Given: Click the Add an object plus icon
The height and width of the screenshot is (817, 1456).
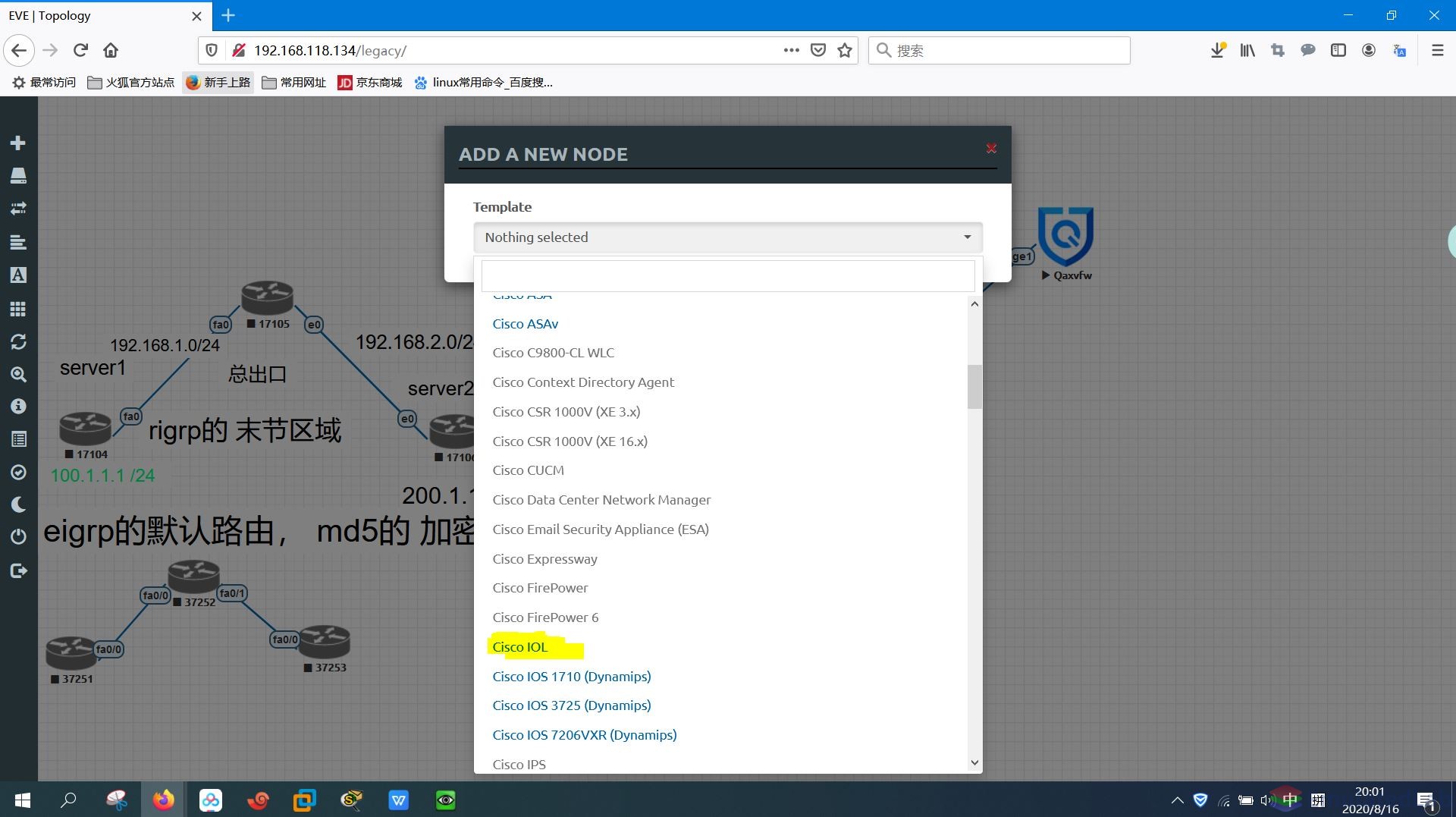Looking at the screenshot, I should [18, 143].
